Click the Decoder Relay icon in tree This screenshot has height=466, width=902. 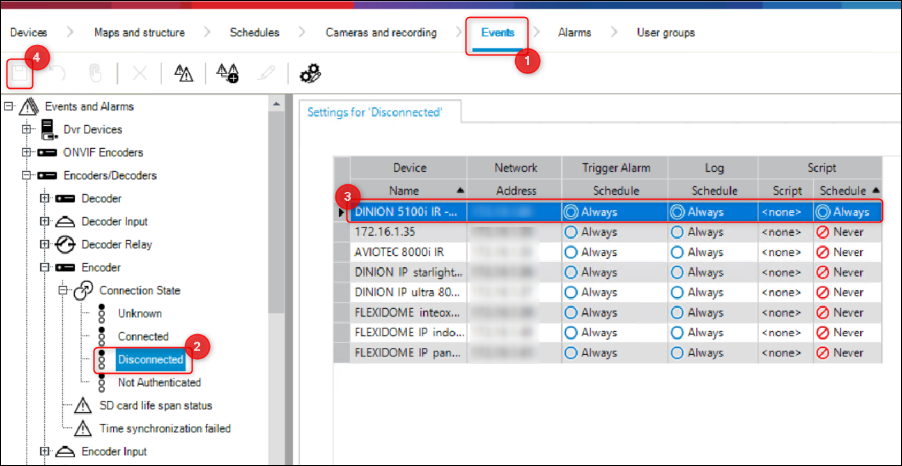tap(65, 244)
